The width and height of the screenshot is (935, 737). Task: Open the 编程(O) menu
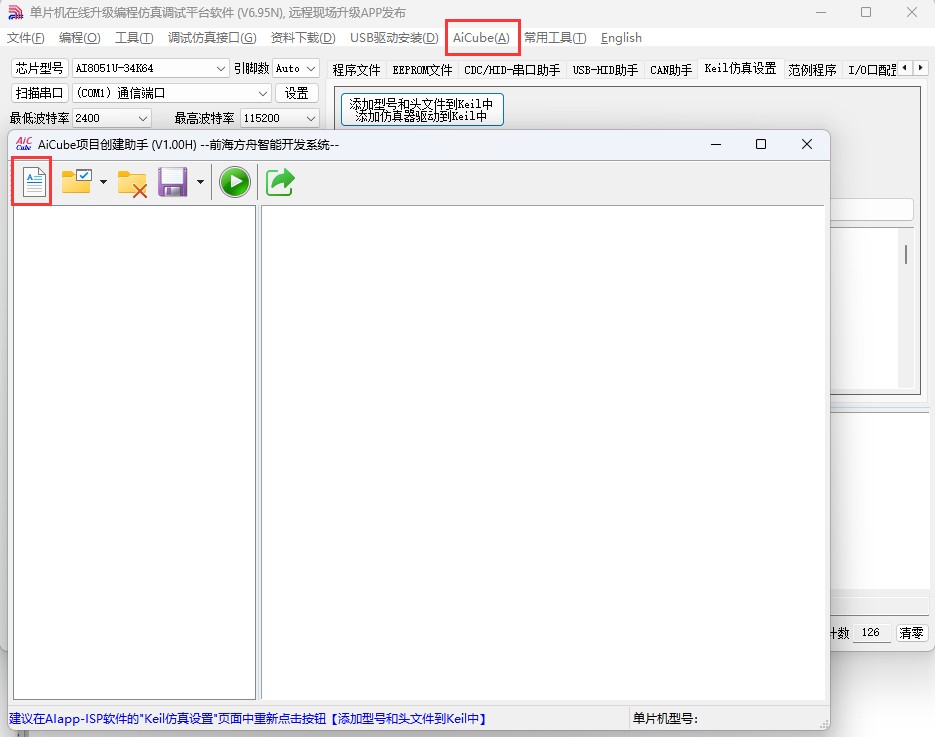coord(79,38)
